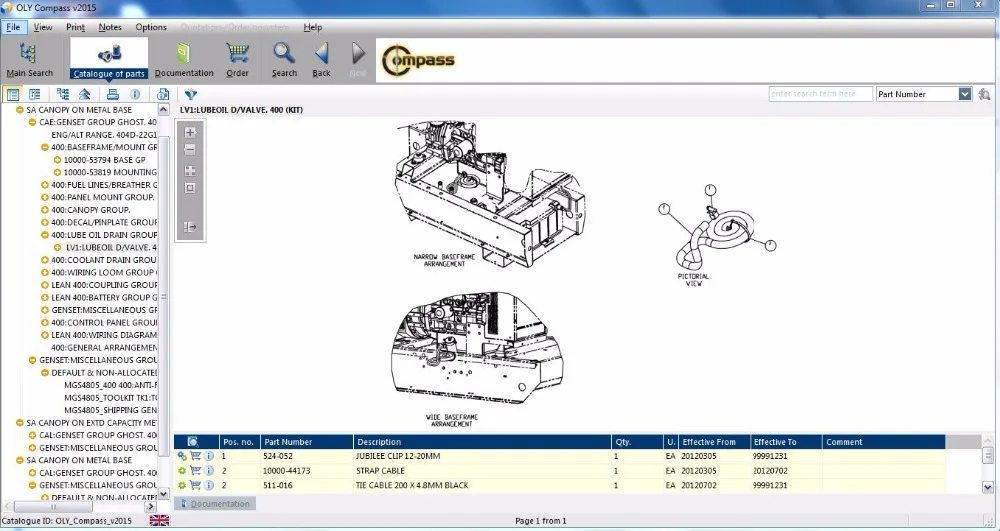Open the Help menu
Screen dimensions: 1000x531
tap(312, 27)
